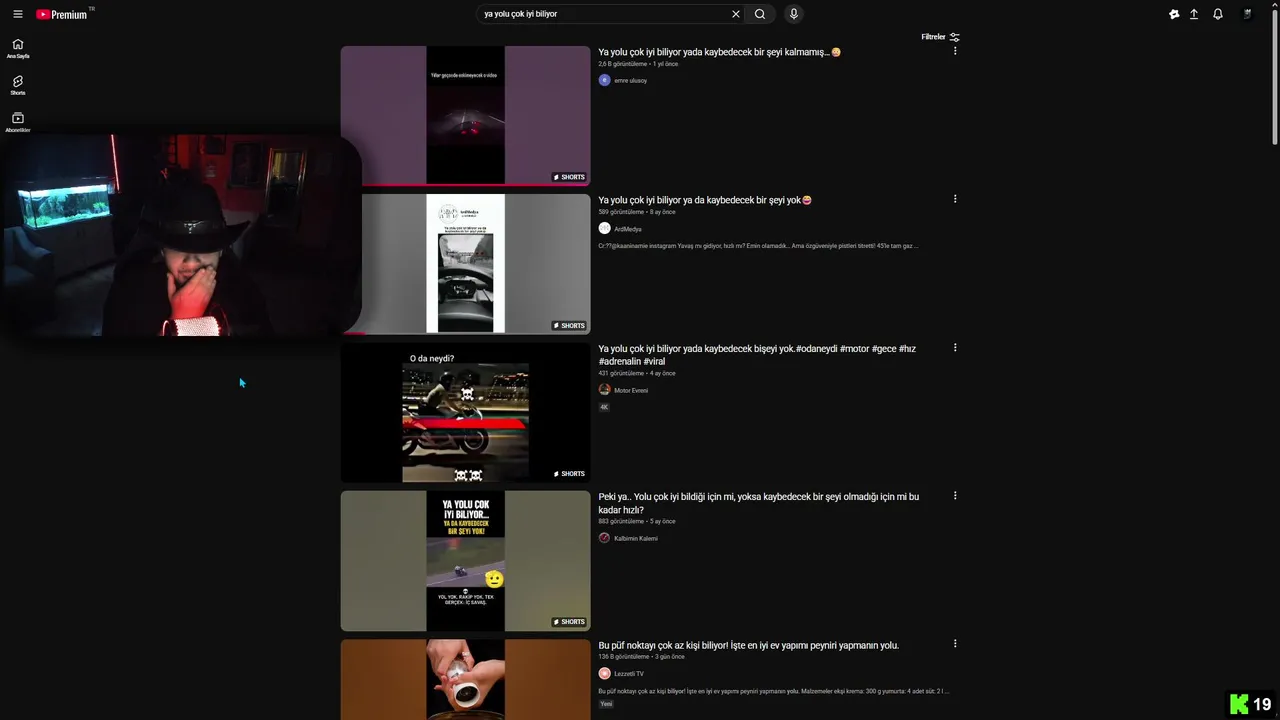Open Lezzetli TV channel name link
This screenshot has width=1280, height=720.
click(x=629, y=674)
